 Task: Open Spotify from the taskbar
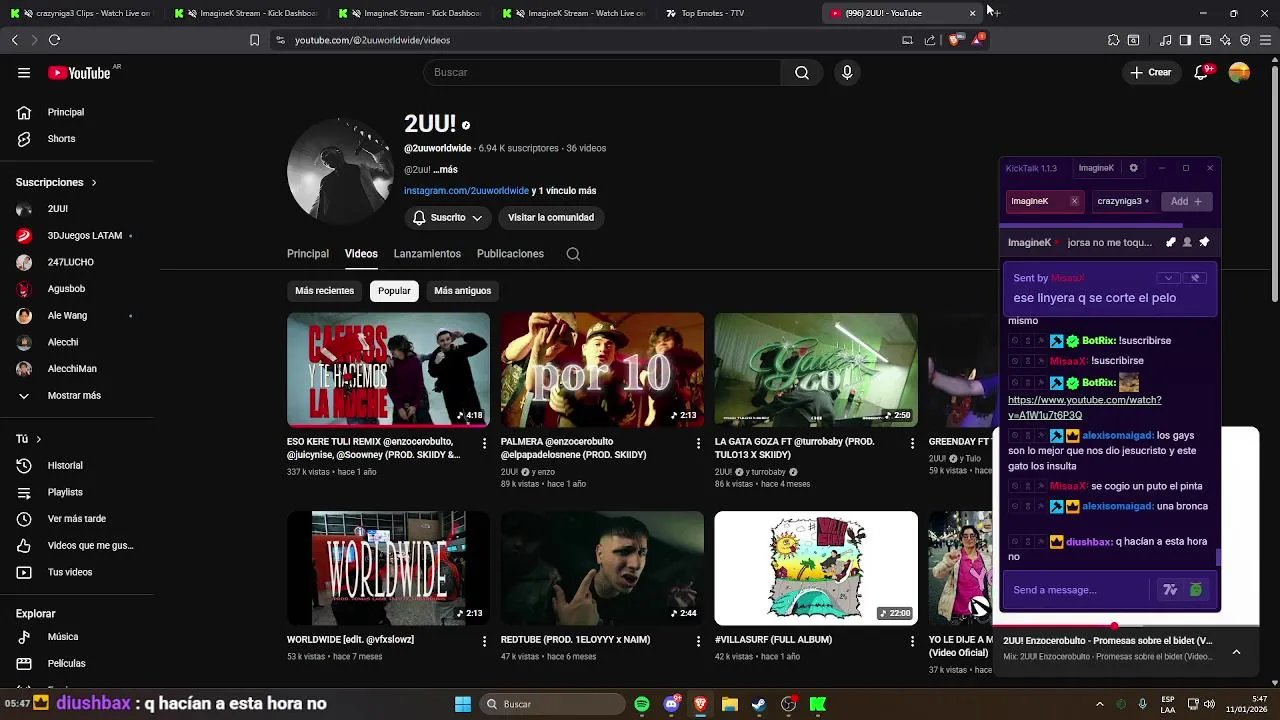(642, 704)
